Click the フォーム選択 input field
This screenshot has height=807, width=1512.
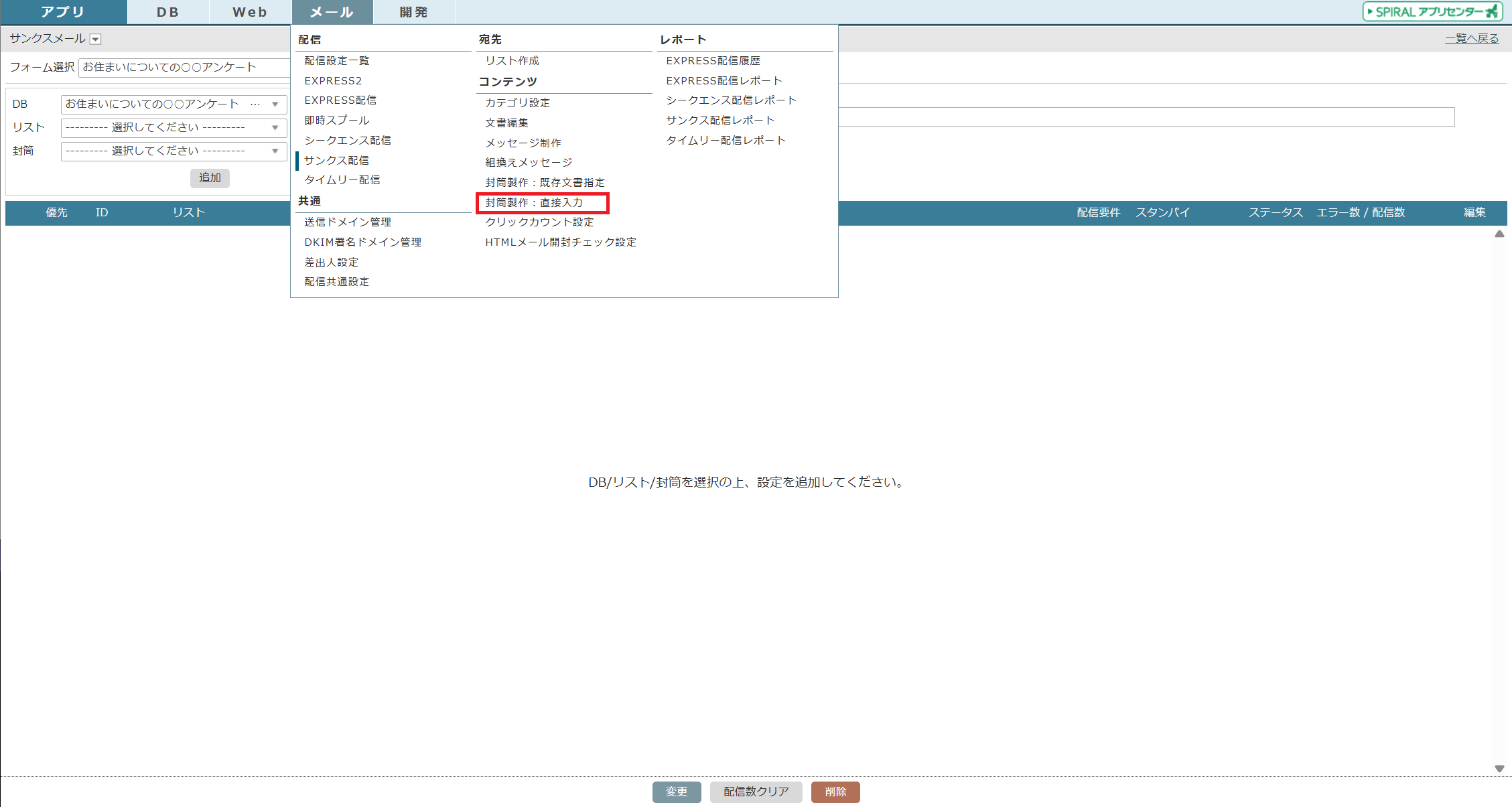pos(184,68)
